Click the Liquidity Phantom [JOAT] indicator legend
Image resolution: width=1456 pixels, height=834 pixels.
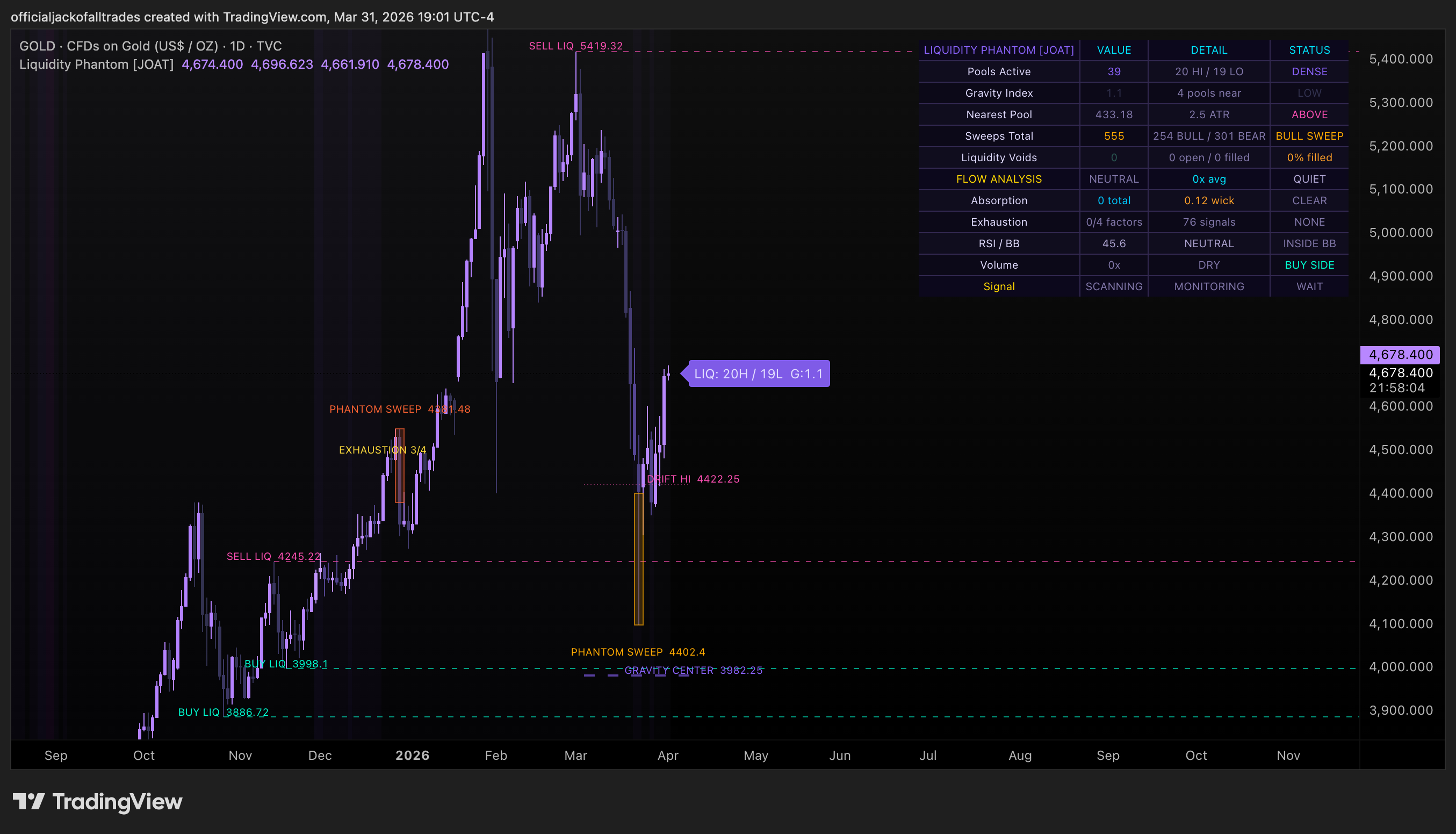point(96,64)
